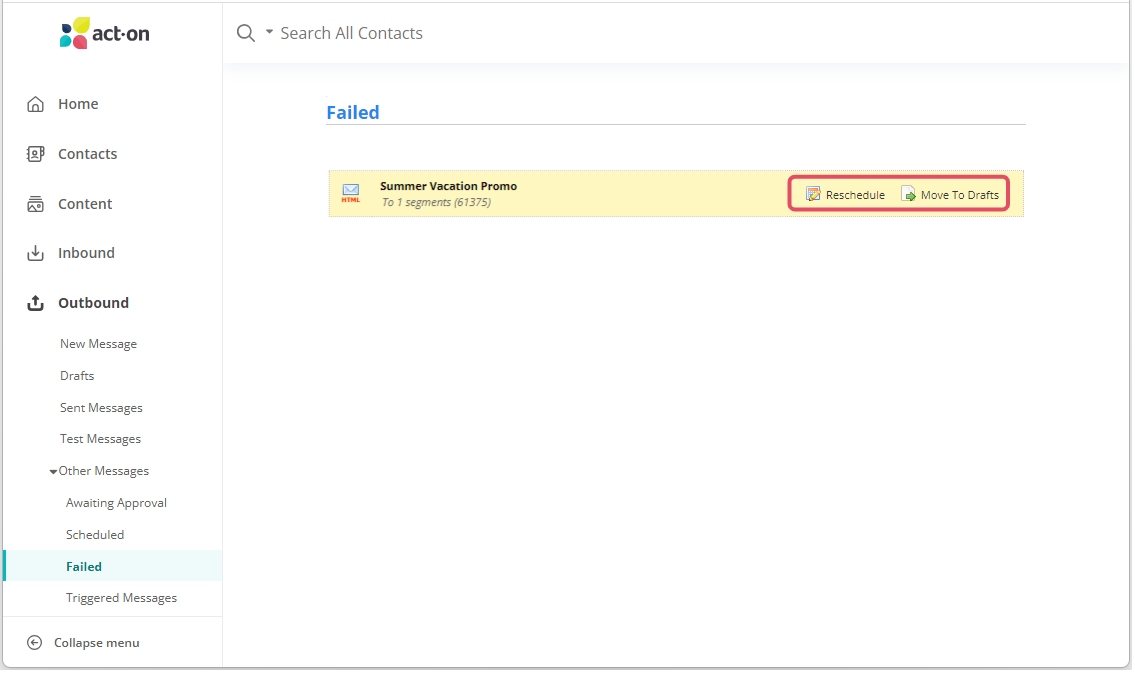
Task: Click the search magnifier icon
Action: (x=246, y=33)
